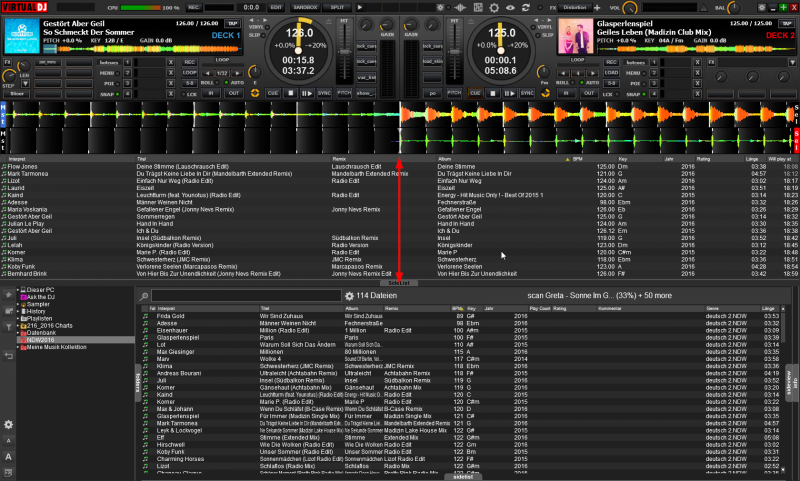Eject track using Deck 1 eject icon
The width and height of the screenshot is (800, 481).
(x=329, y=21)
